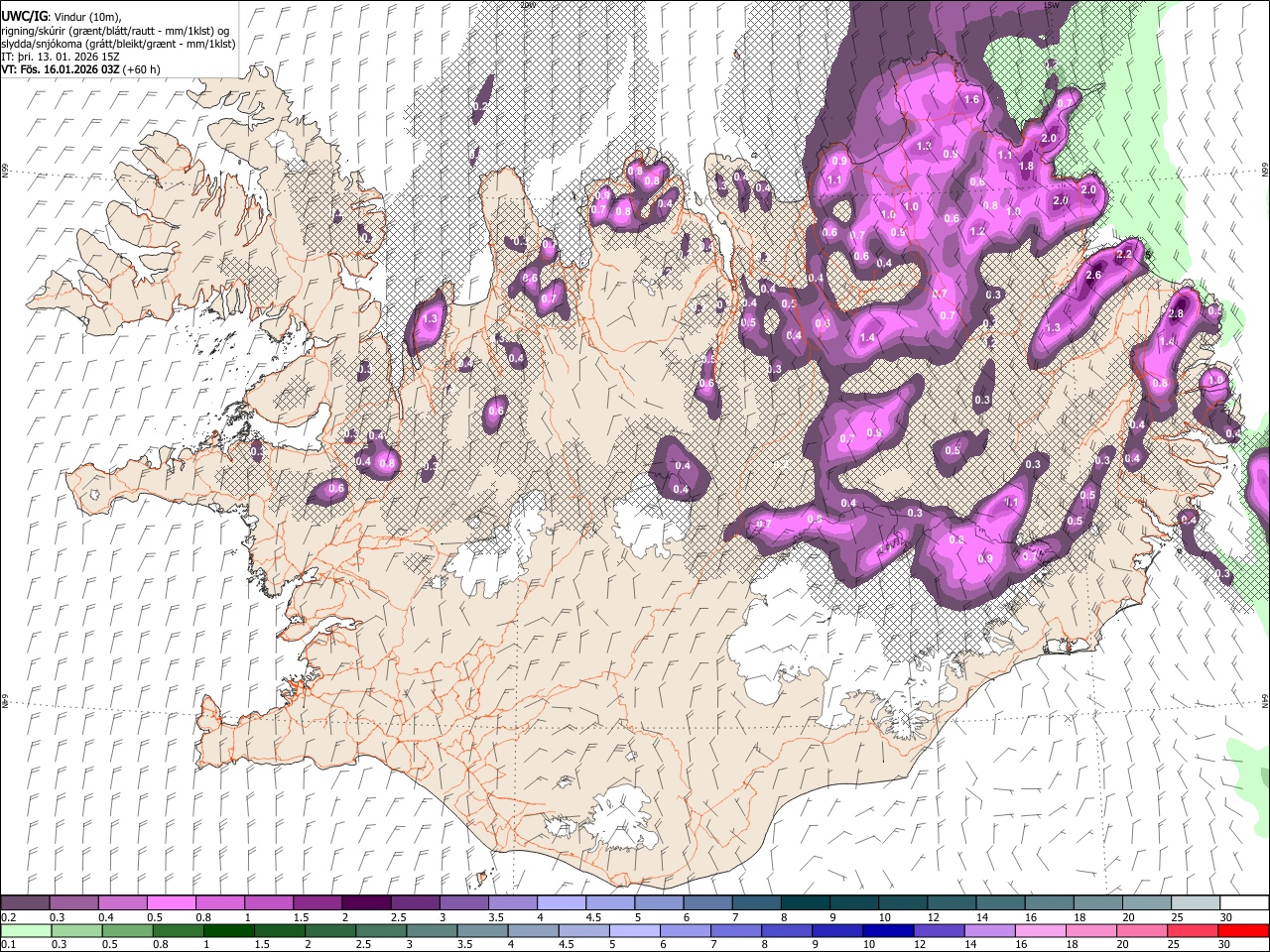Click the 1.8 snowfall value on the map

pyautogui.click(x=1027, y=167)
